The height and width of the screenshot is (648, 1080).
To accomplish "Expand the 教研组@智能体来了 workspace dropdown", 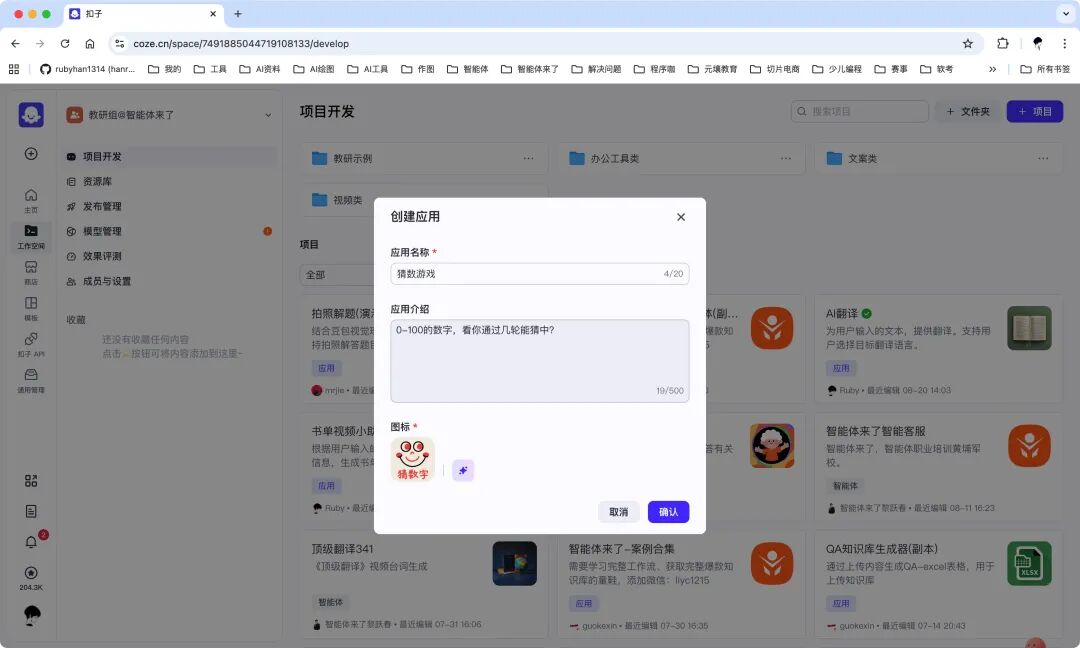I will (x=268, y=115).
